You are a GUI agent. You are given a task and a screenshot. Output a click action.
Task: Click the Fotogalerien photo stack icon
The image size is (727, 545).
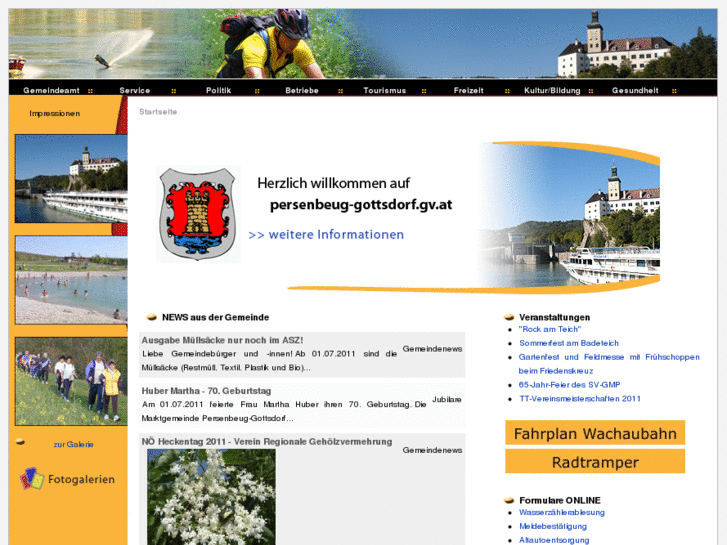32,479
